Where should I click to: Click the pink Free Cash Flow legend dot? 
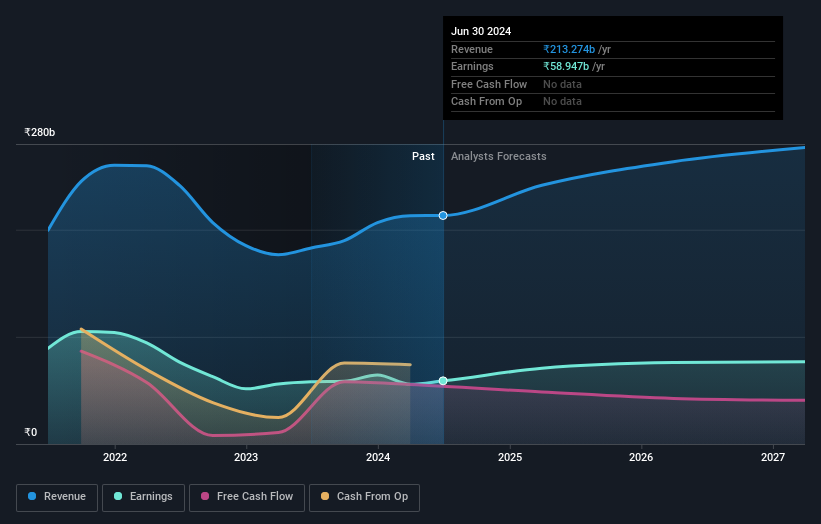point(205,496)
